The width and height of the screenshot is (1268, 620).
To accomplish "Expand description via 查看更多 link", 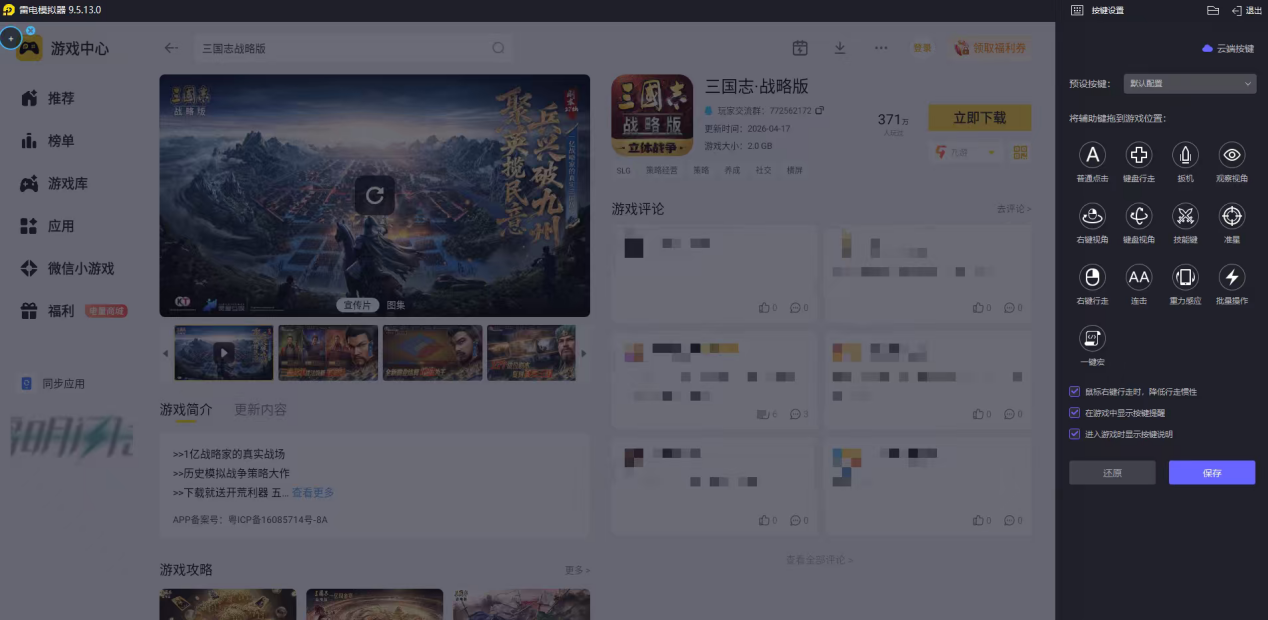I will click(x=313, y=493).
